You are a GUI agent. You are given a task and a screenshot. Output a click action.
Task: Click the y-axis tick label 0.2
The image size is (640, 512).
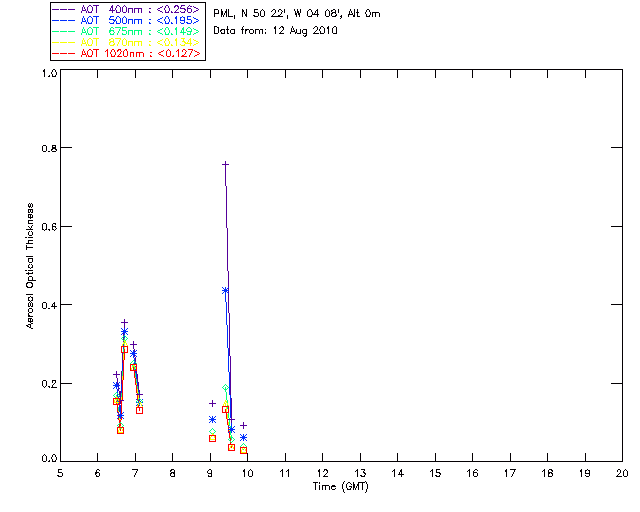(49, 384)
